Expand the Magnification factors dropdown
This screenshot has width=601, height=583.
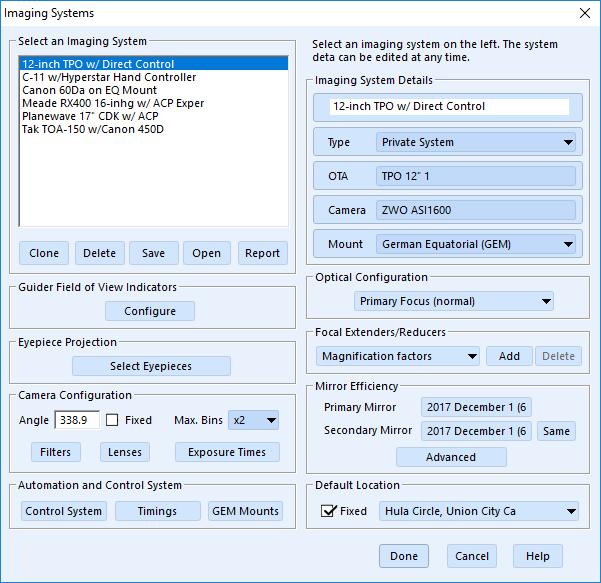(x=398, y=356)
